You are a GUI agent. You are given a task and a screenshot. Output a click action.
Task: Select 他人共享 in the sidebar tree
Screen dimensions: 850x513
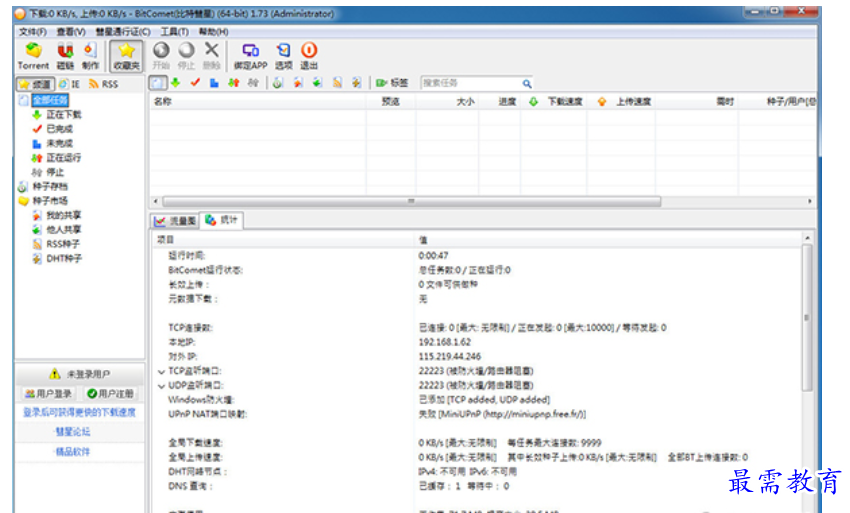tap(63, 230)
